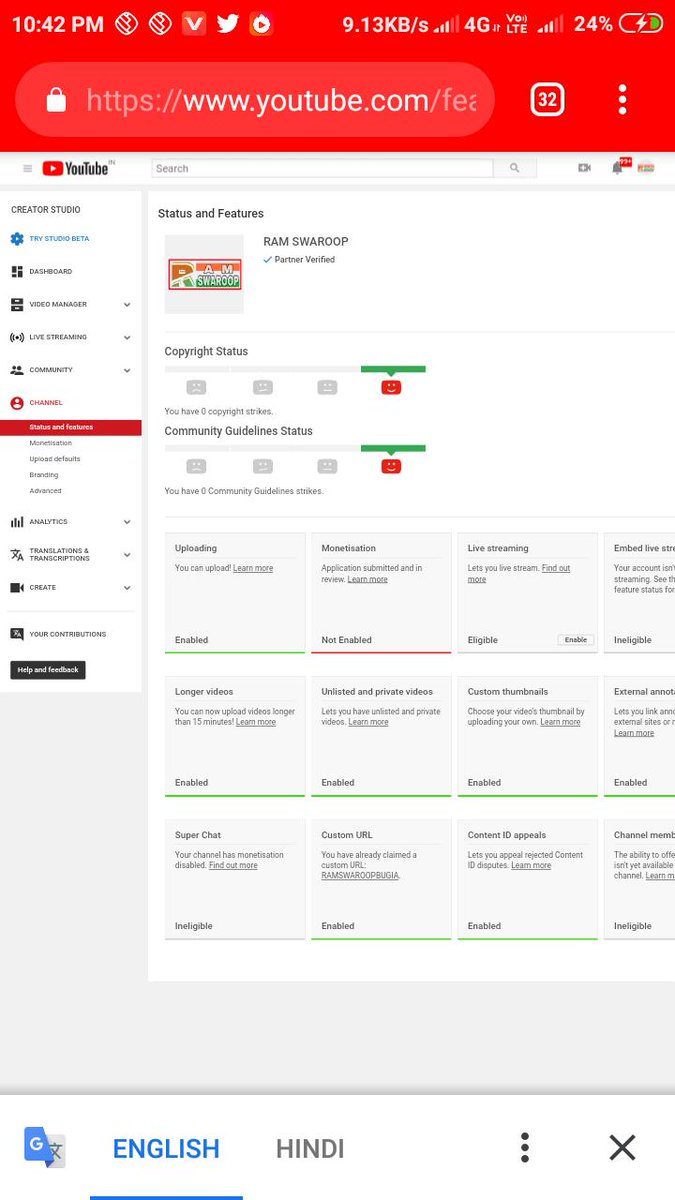Click the TRY STUDIO BETA link
The height and width of the screenshot is (1200, 675).
pos(59,239)
